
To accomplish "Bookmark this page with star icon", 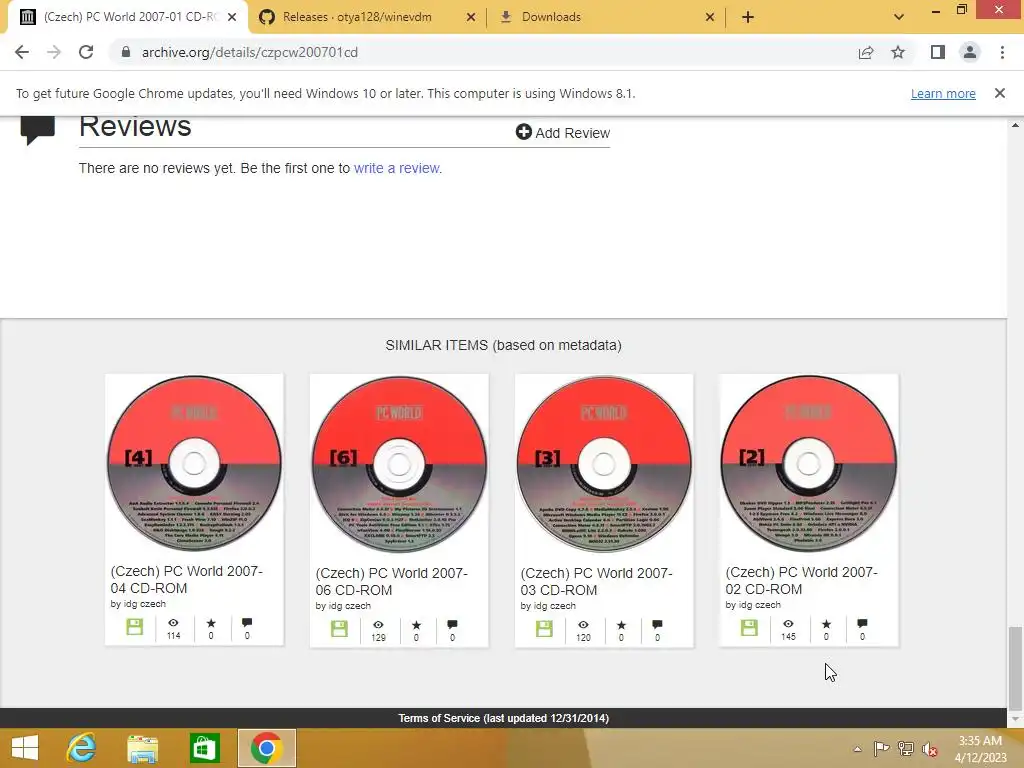I will pyautogui.click(x=898, y=52).
